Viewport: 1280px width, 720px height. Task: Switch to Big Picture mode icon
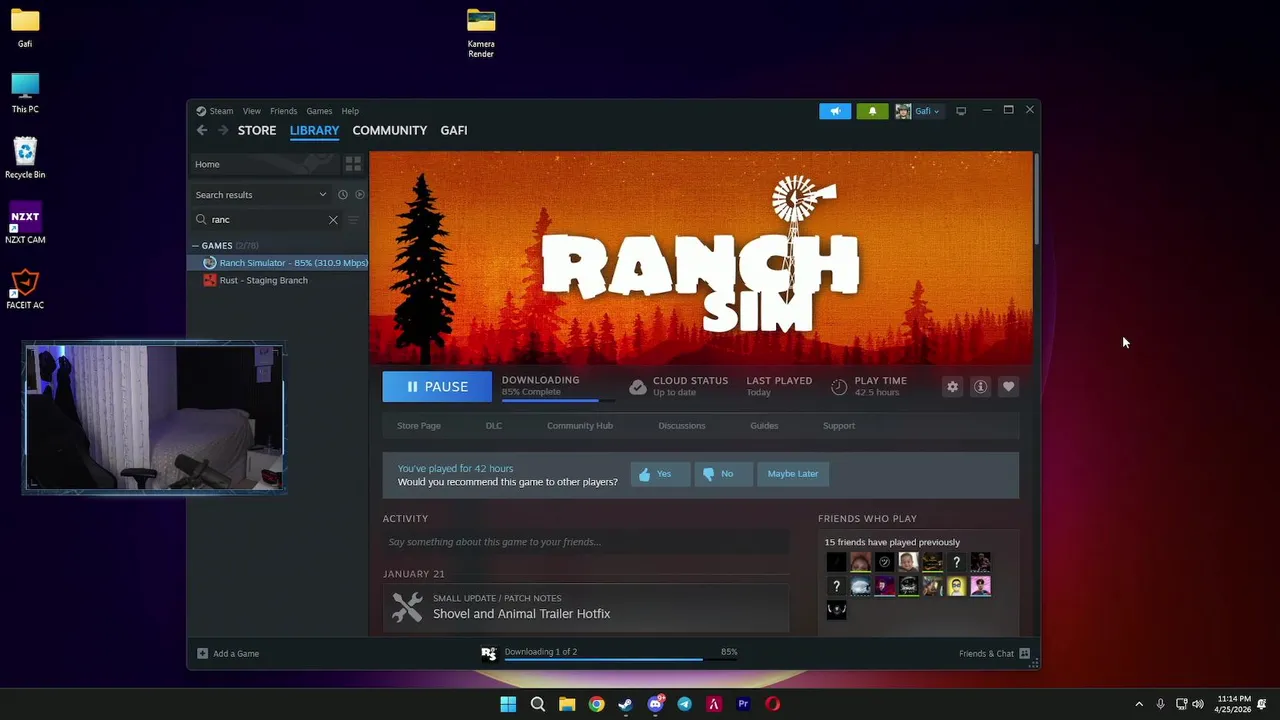tap(961, 111)
